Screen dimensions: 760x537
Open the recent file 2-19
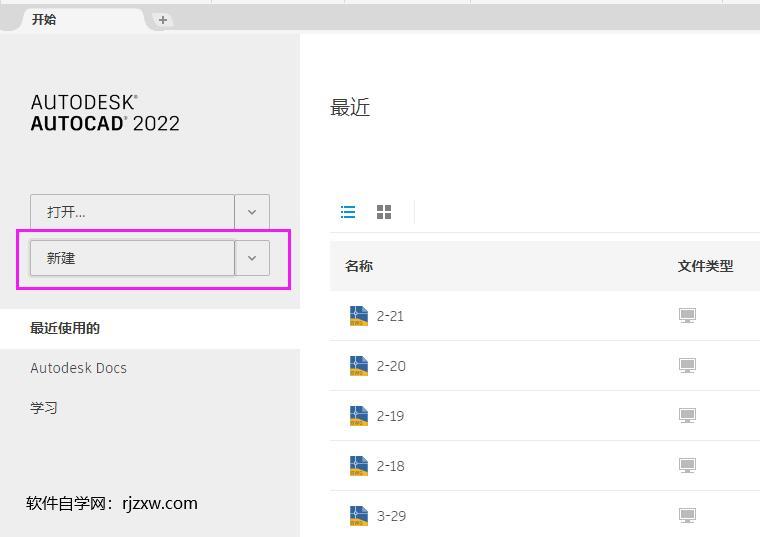coord(545,416)
